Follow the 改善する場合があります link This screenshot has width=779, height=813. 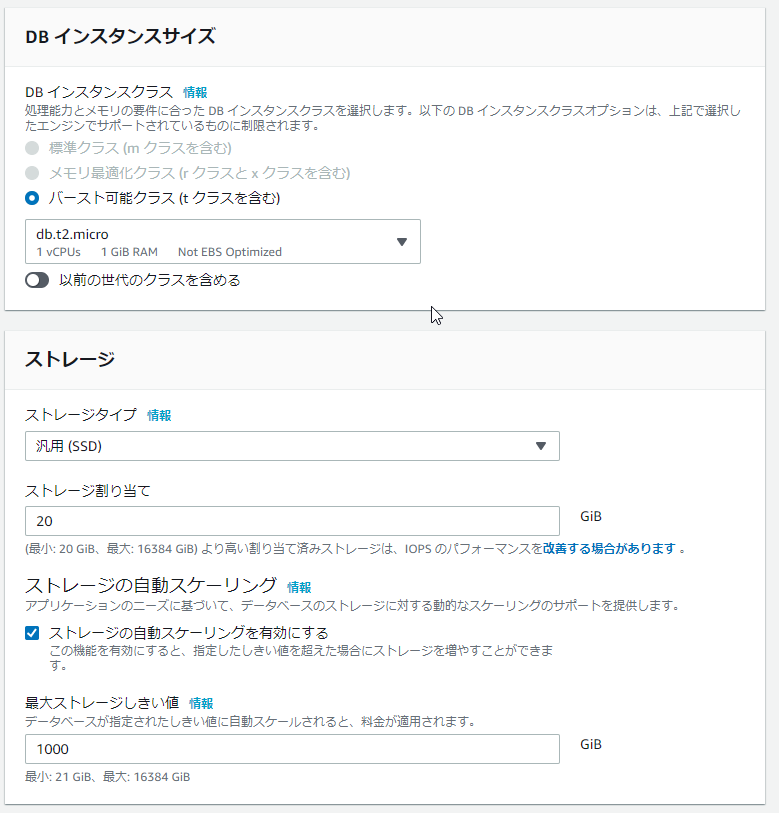tap(609, 549)
